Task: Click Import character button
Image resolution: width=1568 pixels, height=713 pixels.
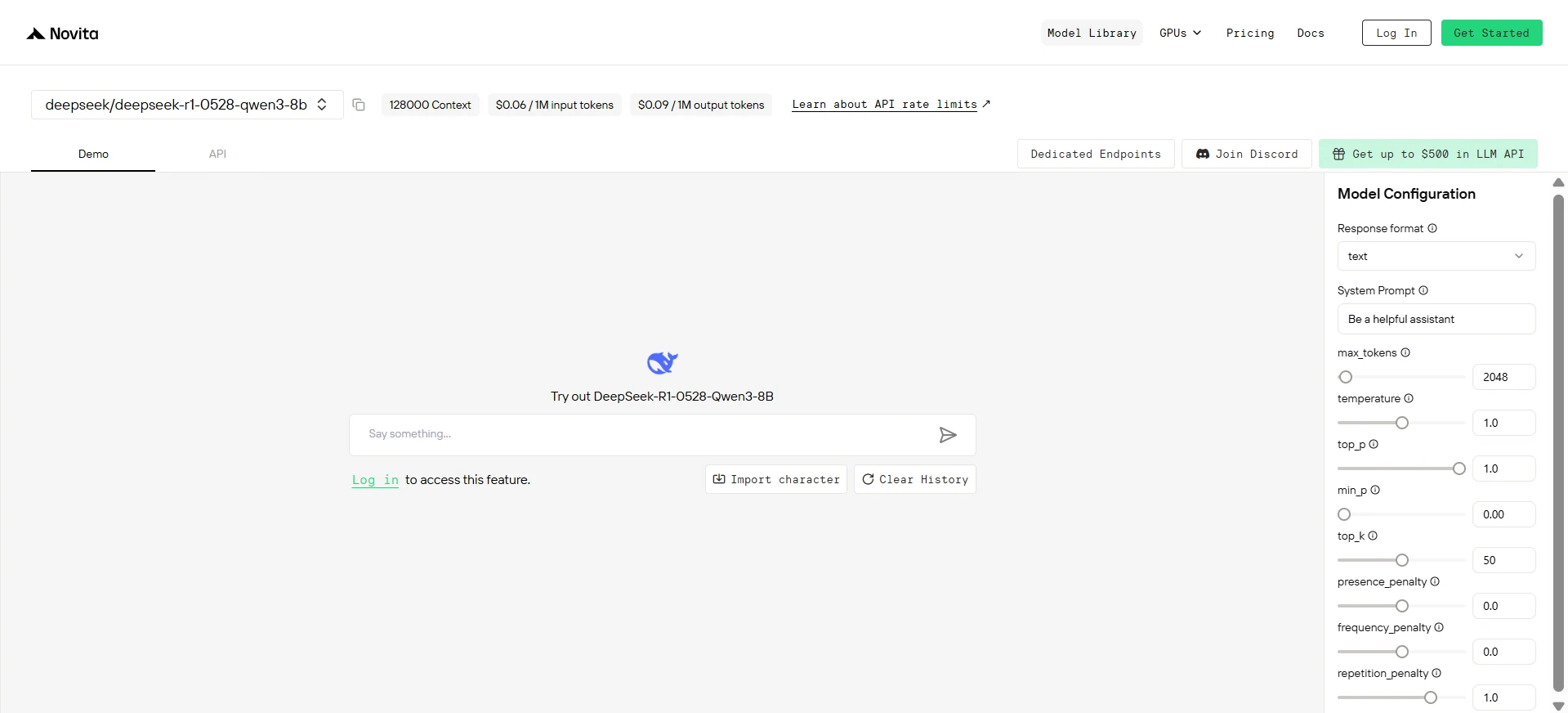Action: tap(776, 479)
